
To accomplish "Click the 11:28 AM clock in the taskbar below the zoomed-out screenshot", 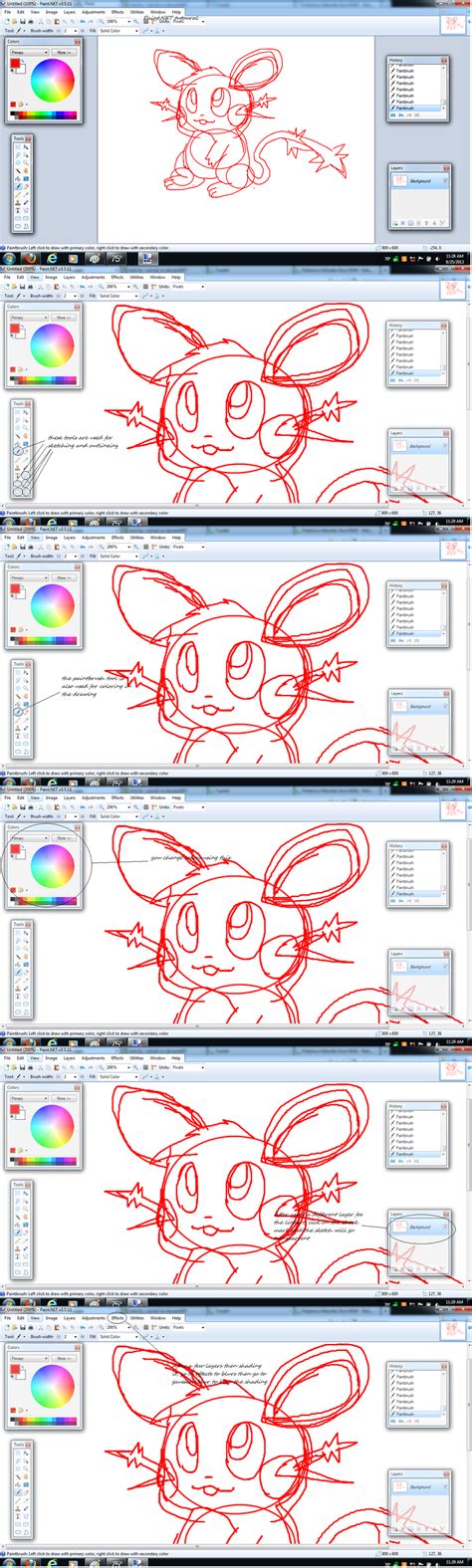I will [454, 258].
